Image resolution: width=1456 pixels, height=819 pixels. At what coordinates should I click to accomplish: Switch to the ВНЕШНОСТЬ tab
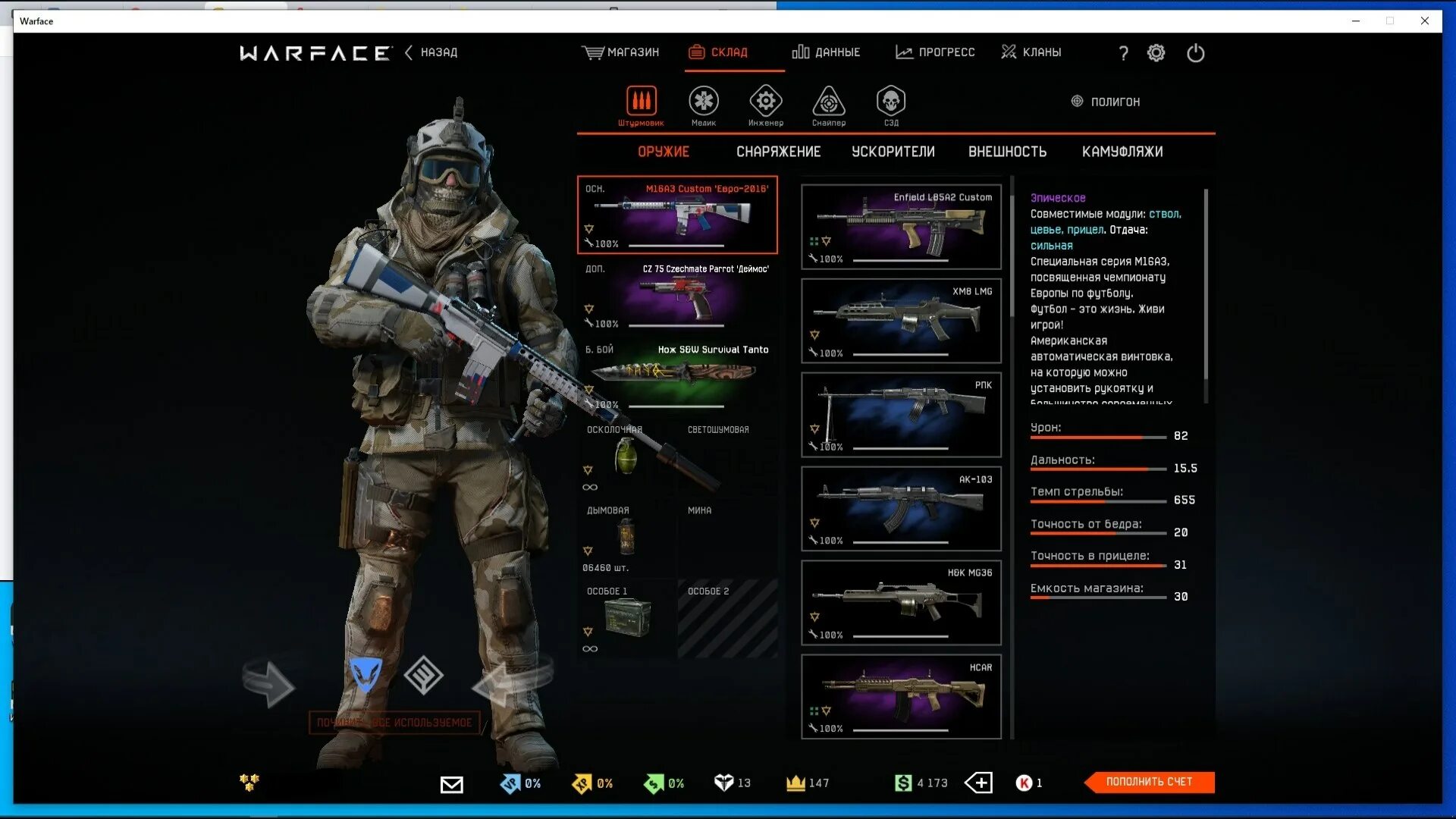pyautogui.click(x=1008, y=152)
